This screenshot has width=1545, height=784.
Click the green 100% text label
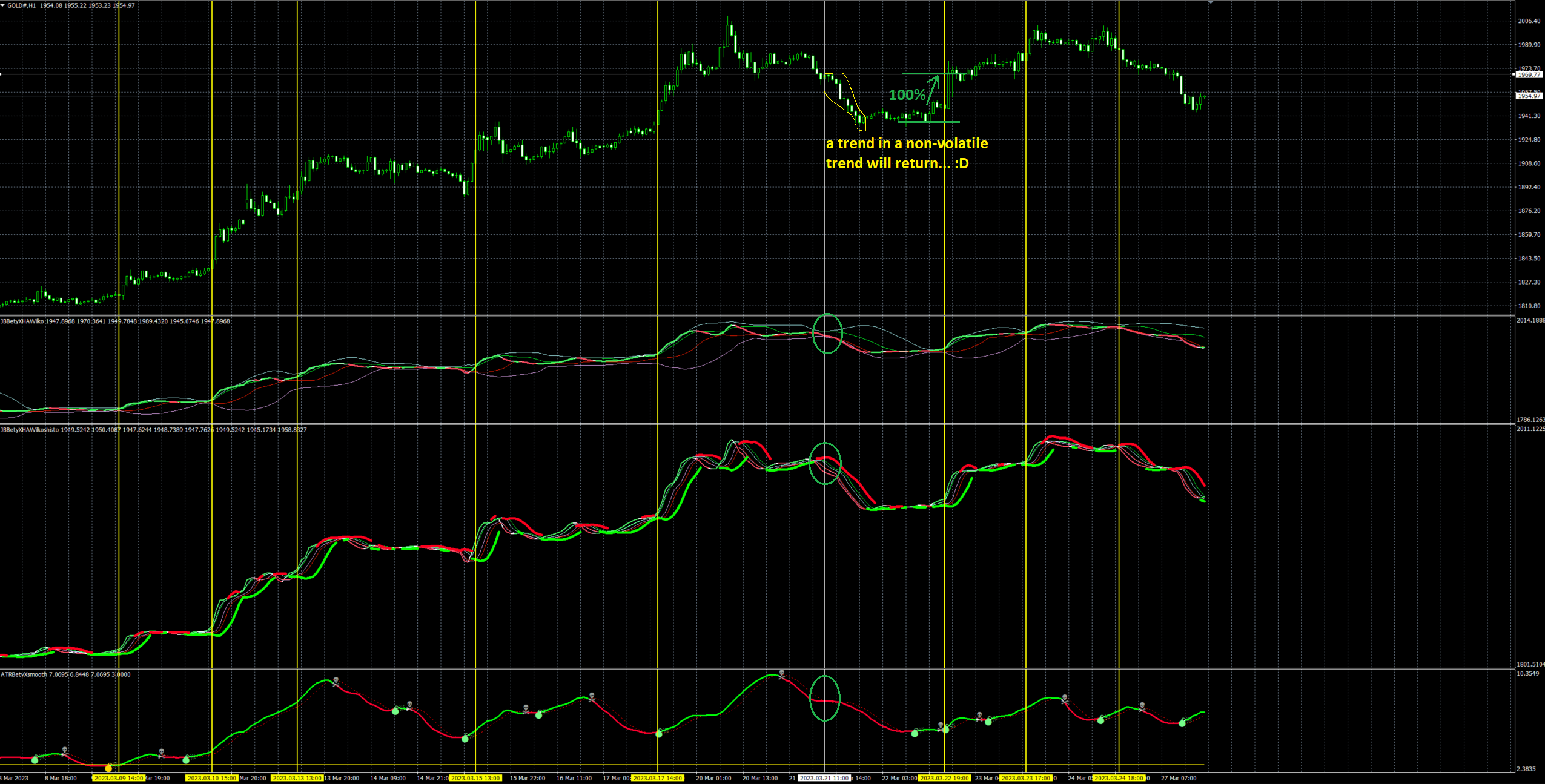[906, 95]
